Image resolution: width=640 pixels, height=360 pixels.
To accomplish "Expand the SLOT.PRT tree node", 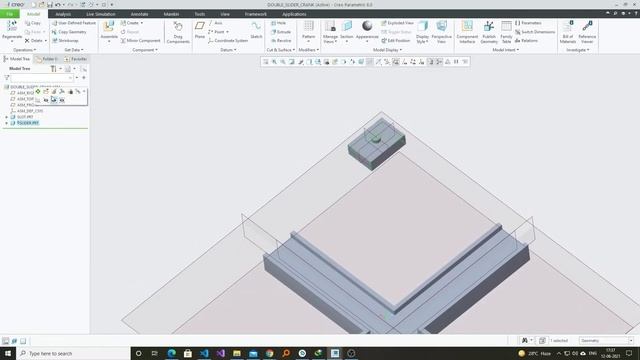I will tap(7, 117).
